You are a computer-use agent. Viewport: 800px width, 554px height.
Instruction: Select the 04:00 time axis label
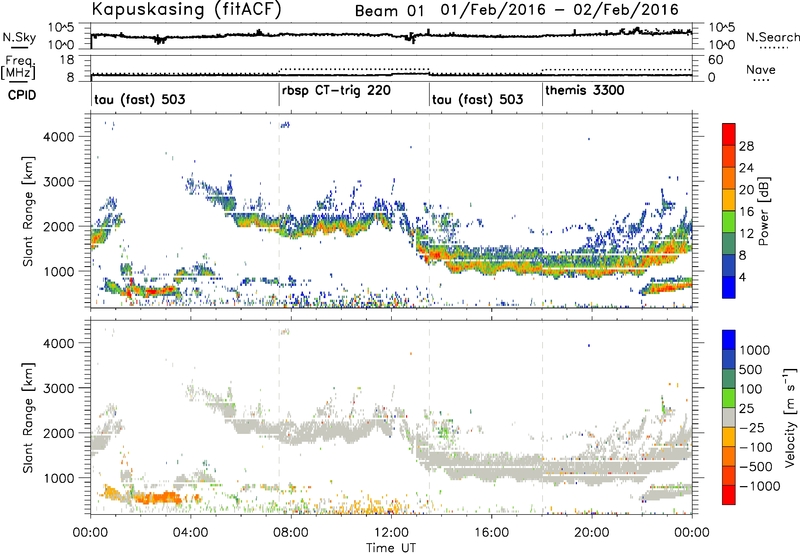(x=190, y=533)
